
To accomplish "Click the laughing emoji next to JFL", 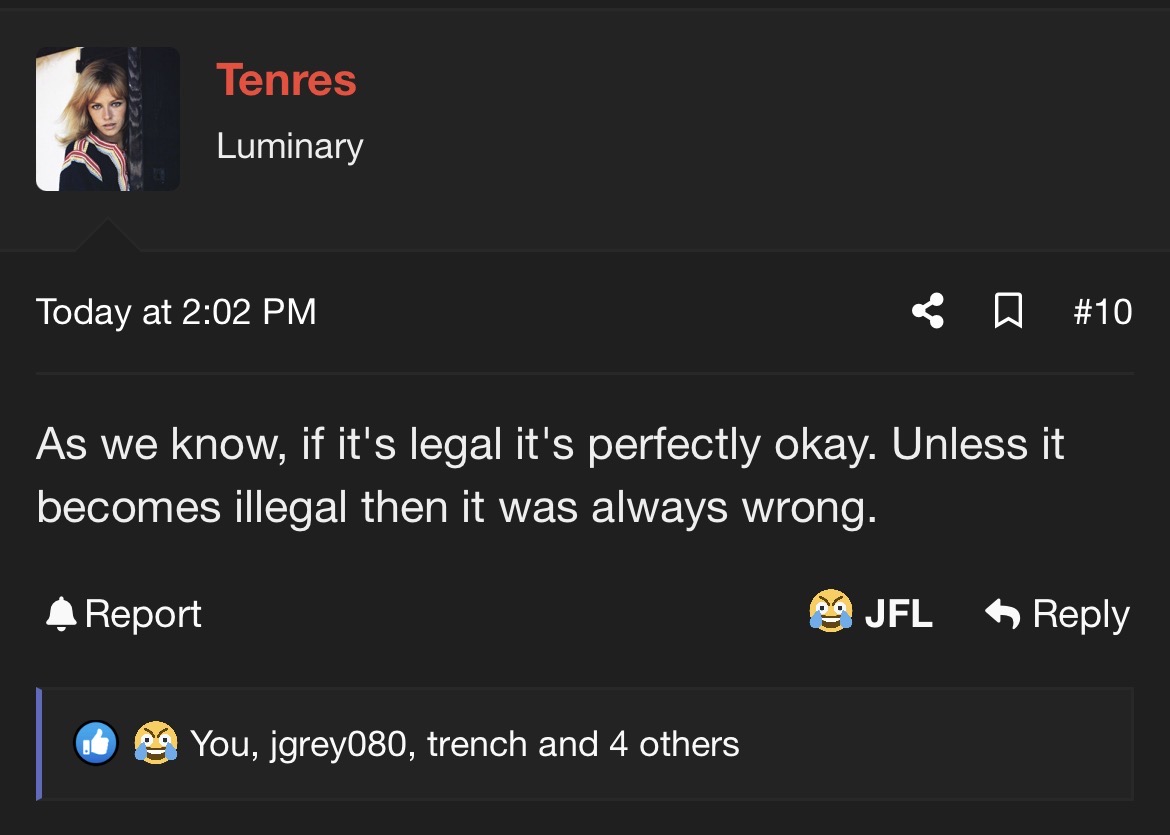I will 831,611.
